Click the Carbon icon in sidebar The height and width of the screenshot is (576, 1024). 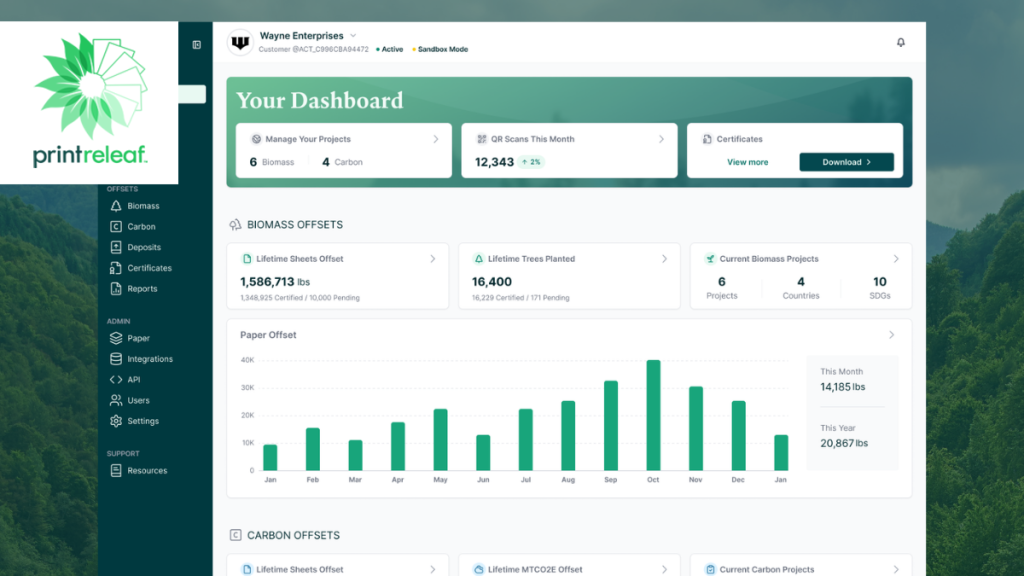(116, 227)
